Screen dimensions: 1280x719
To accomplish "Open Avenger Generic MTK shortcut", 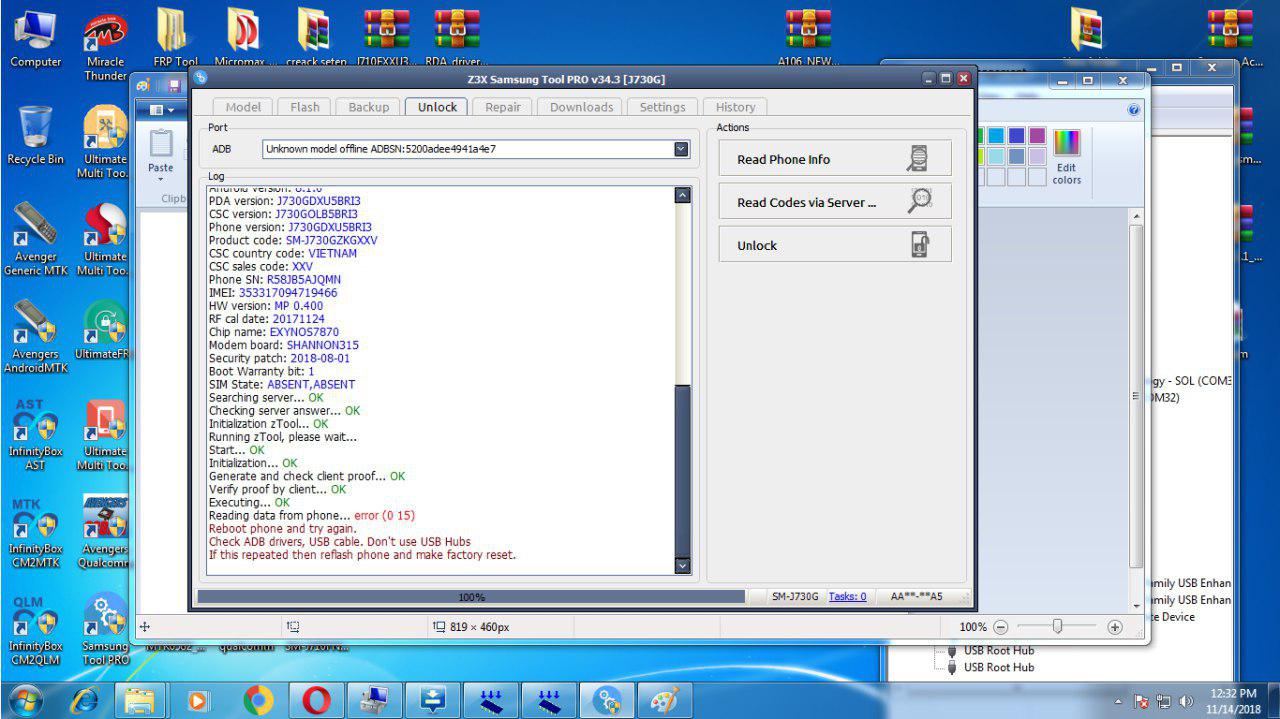I will (35, 240).
